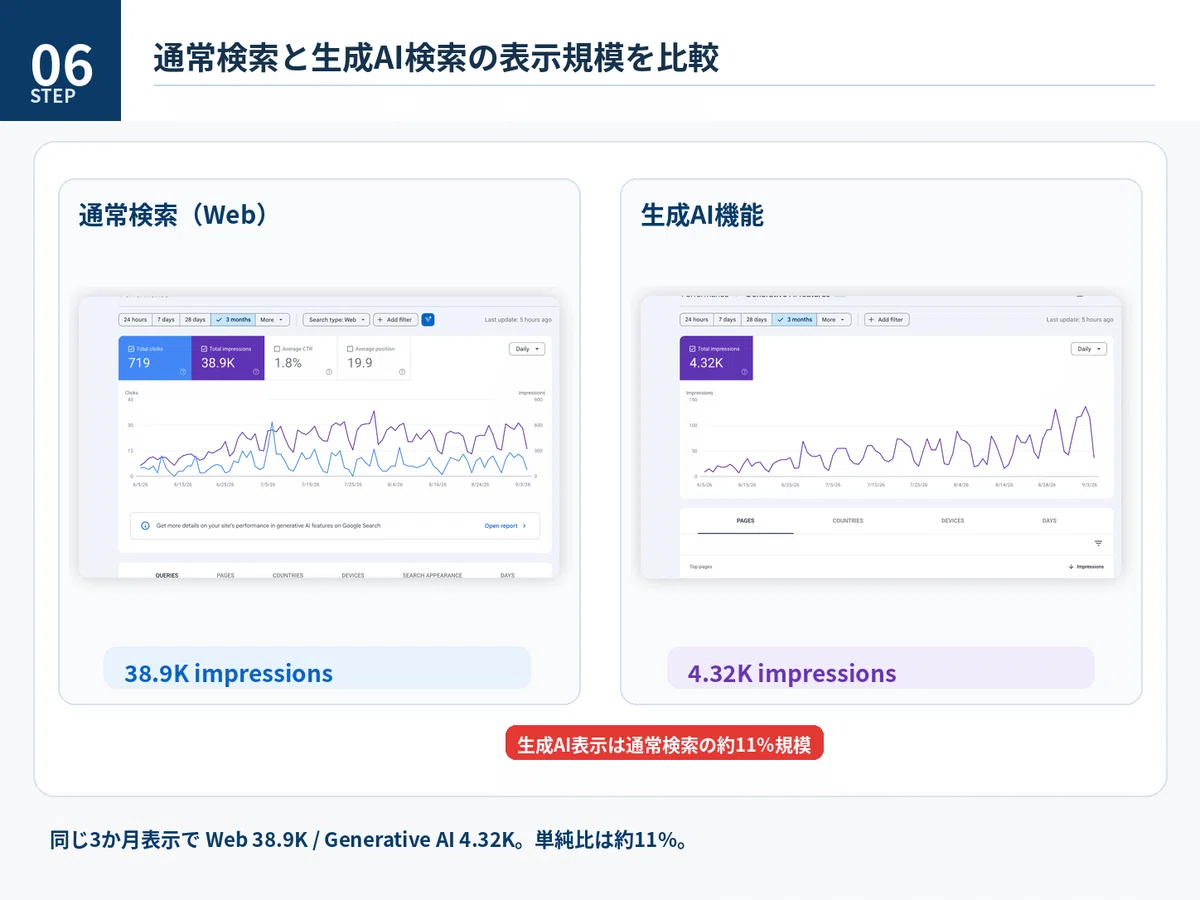
Task: Select 3 months range in generative AI panel
Action: click(794, 320)
